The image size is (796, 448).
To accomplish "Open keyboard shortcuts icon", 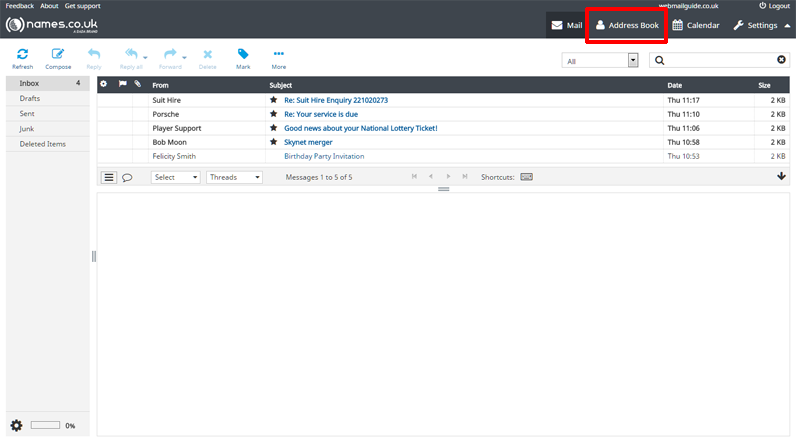I will (526, 177).
